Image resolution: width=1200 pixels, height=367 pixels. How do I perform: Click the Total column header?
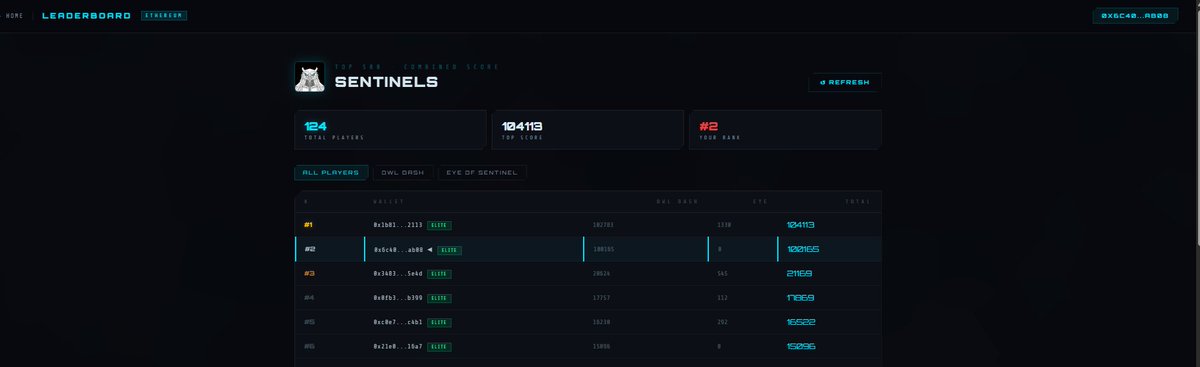point(858,202)
